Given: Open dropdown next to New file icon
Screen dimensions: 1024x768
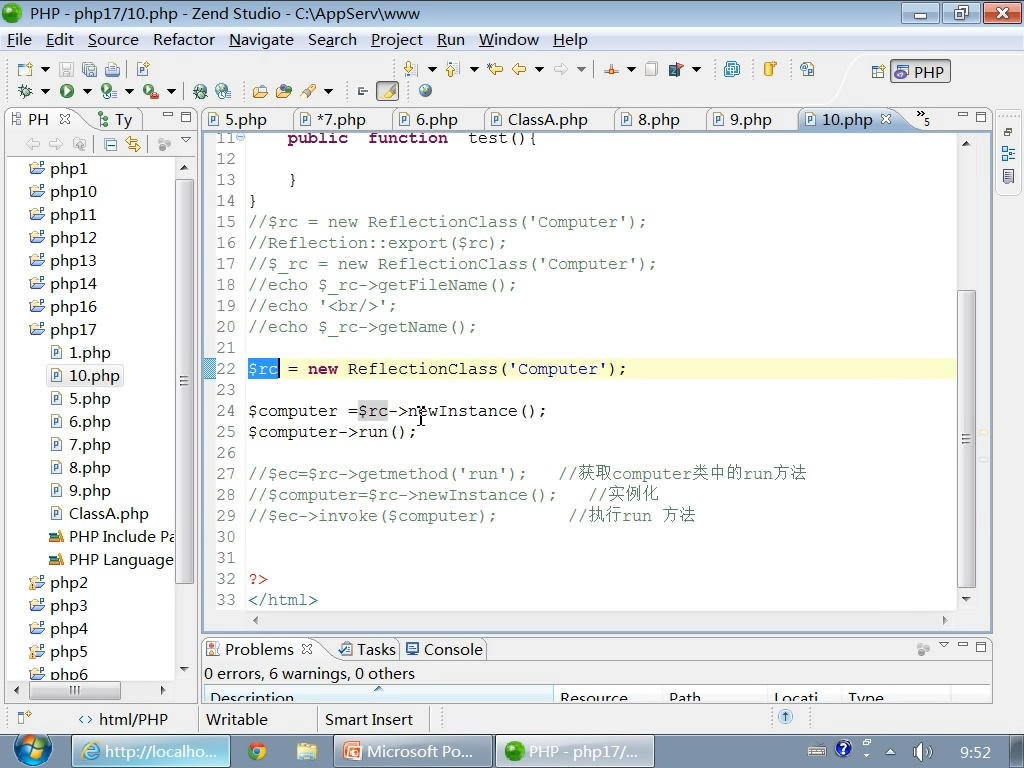Looking at the screenshot, I should point(45,69).
